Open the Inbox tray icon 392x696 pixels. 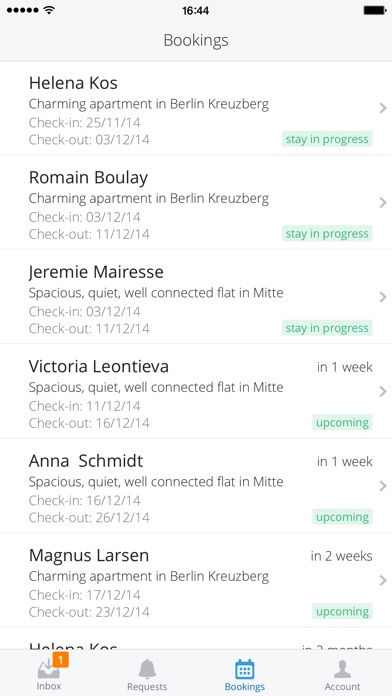click(x=49, y=668)
